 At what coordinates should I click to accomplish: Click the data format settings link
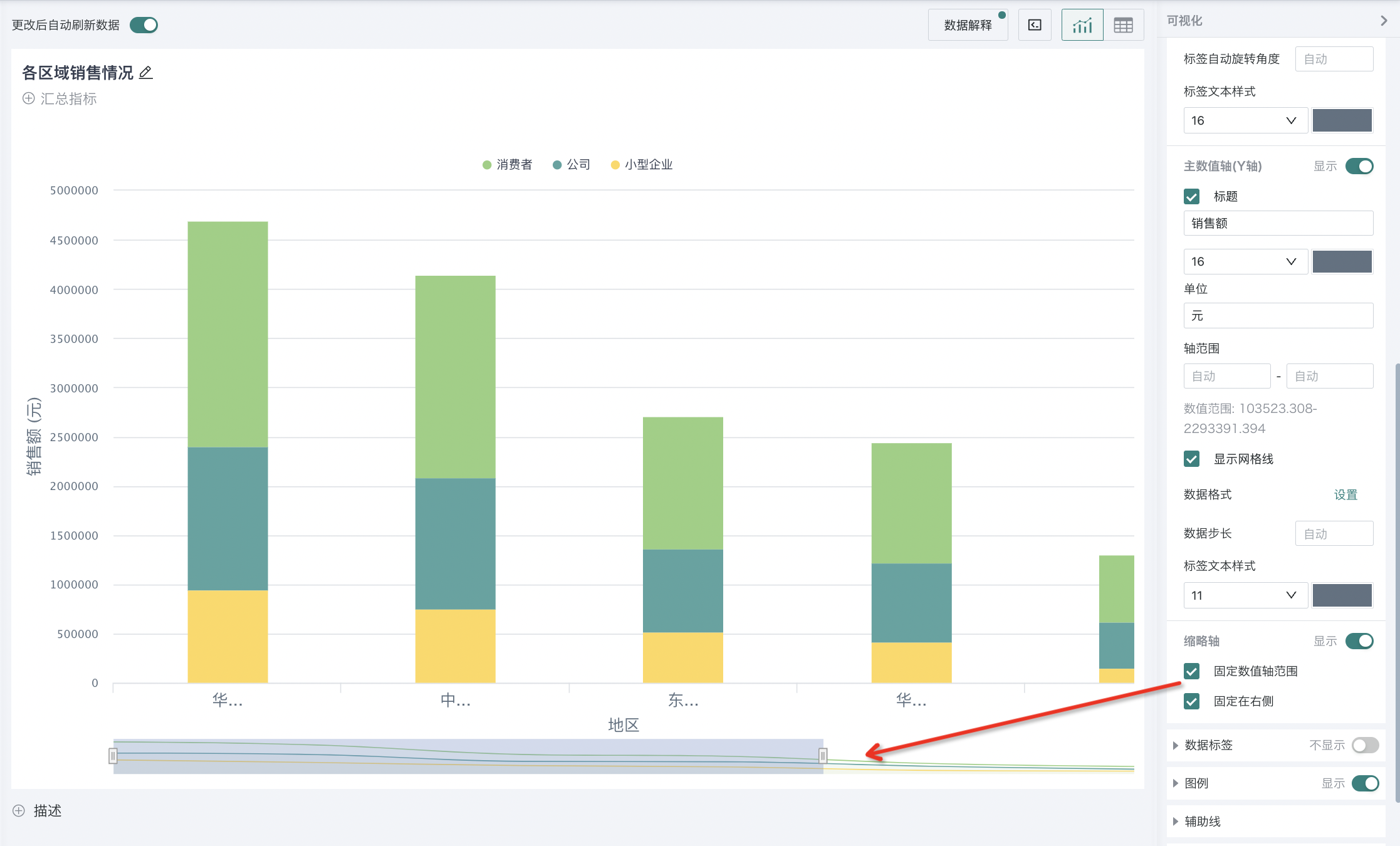[x=1345, y=494]
